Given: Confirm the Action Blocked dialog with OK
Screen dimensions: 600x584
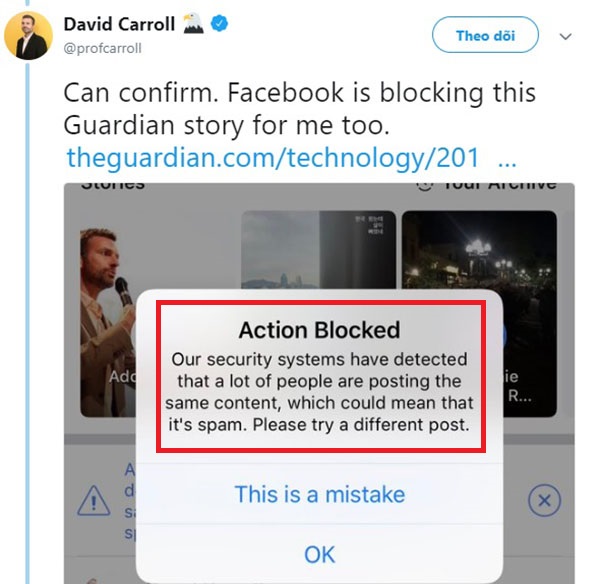Looking at the screenshot, I should [x=320, y=554].
